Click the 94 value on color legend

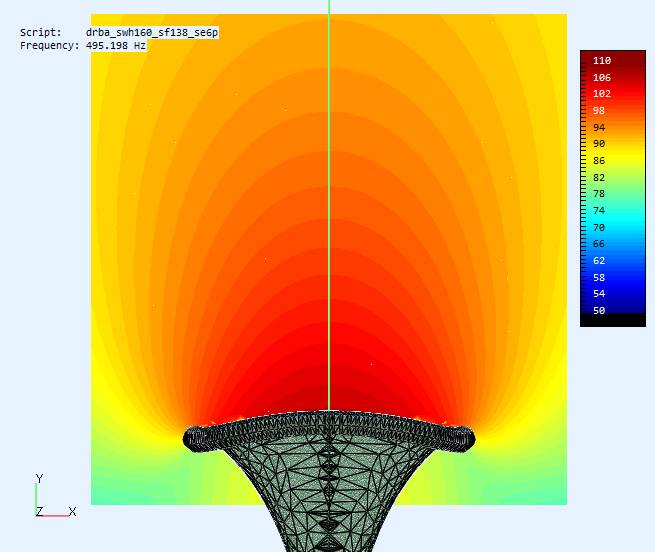[599, 127]
